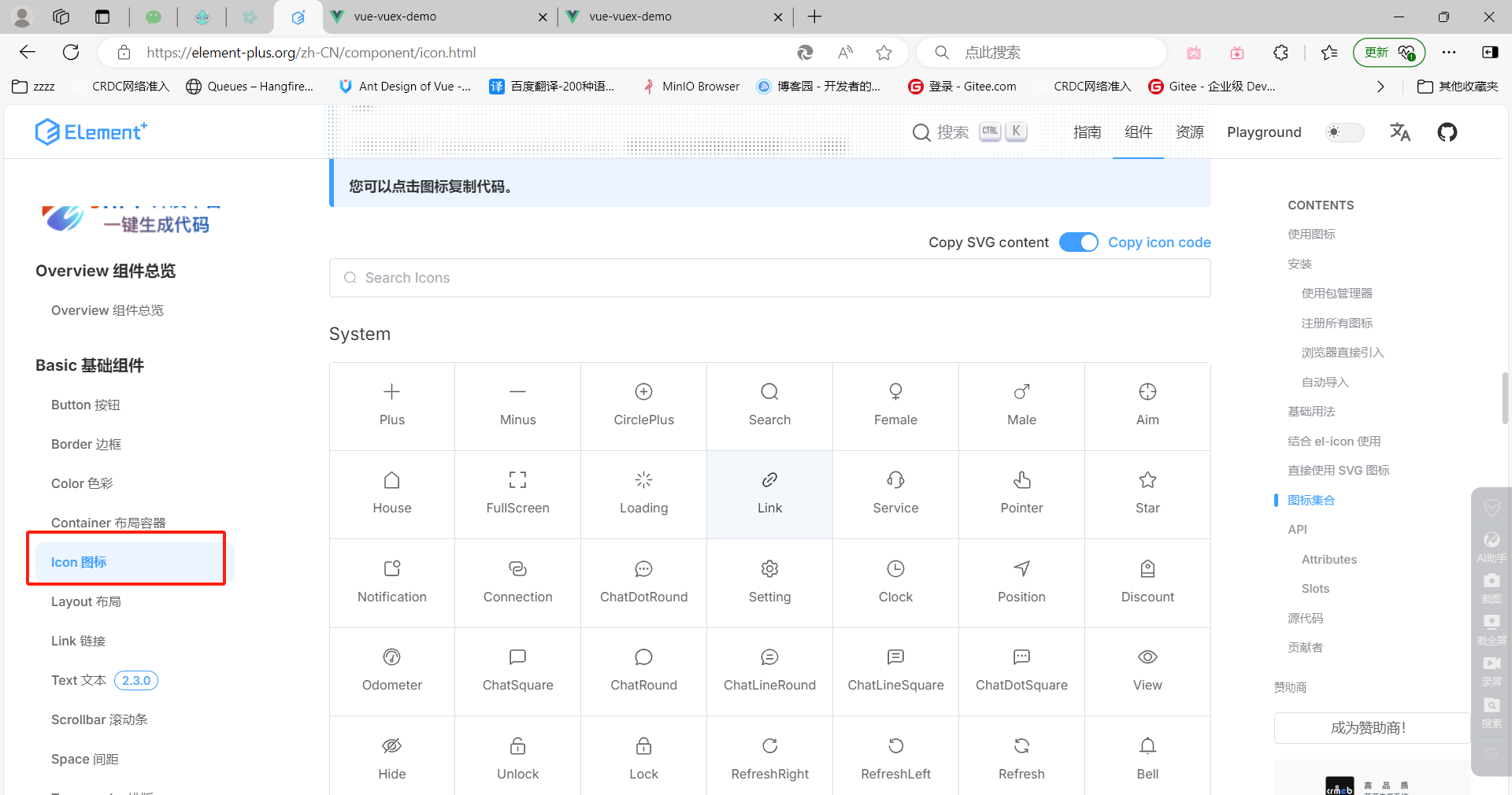
Task: Click the Element Plus logo
Action: click(x=91, y=131)
